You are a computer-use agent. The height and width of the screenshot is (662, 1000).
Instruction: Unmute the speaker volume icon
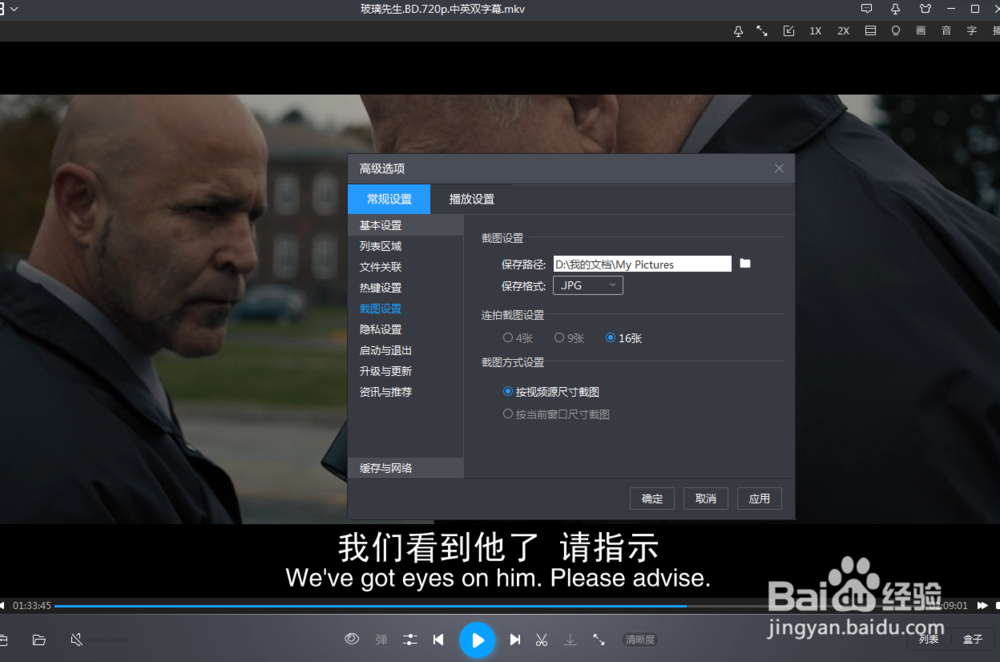tap(77, 640)
